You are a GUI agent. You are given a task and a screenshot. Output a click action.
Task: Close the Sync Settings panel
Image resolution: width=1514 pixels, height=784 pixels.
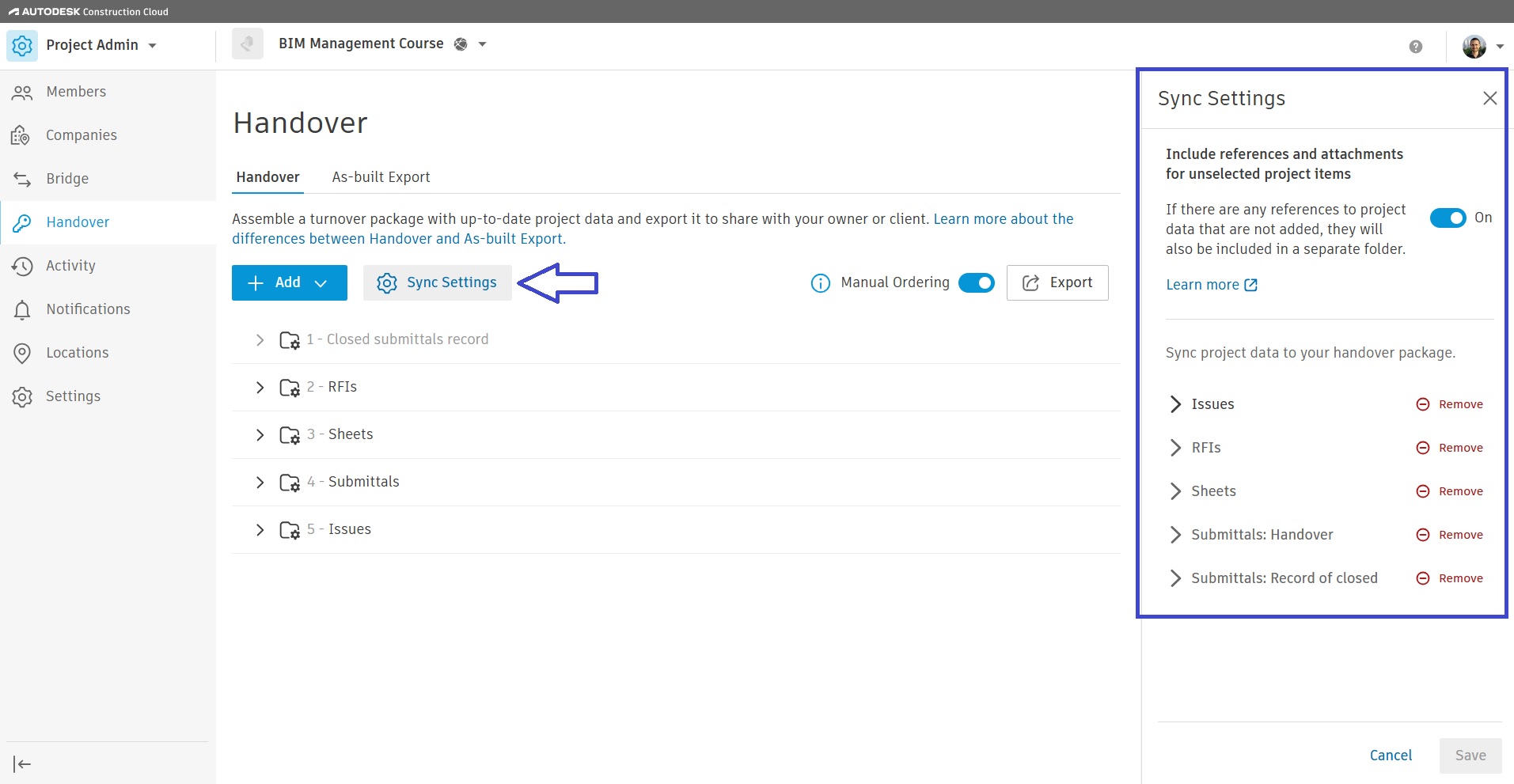(x=1489, y=98)
